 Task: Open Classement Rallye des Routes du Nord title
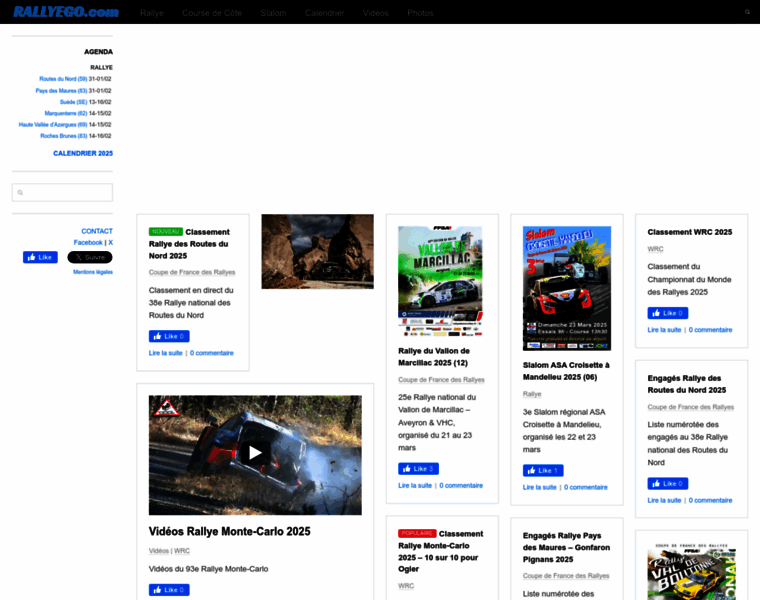tap(189, 244)
